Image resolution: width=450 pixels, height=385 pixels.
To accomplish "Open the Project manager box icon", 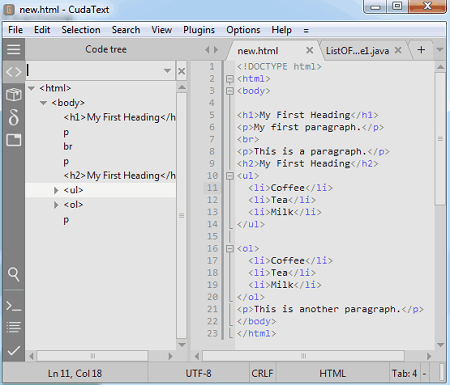I will 14,94.
